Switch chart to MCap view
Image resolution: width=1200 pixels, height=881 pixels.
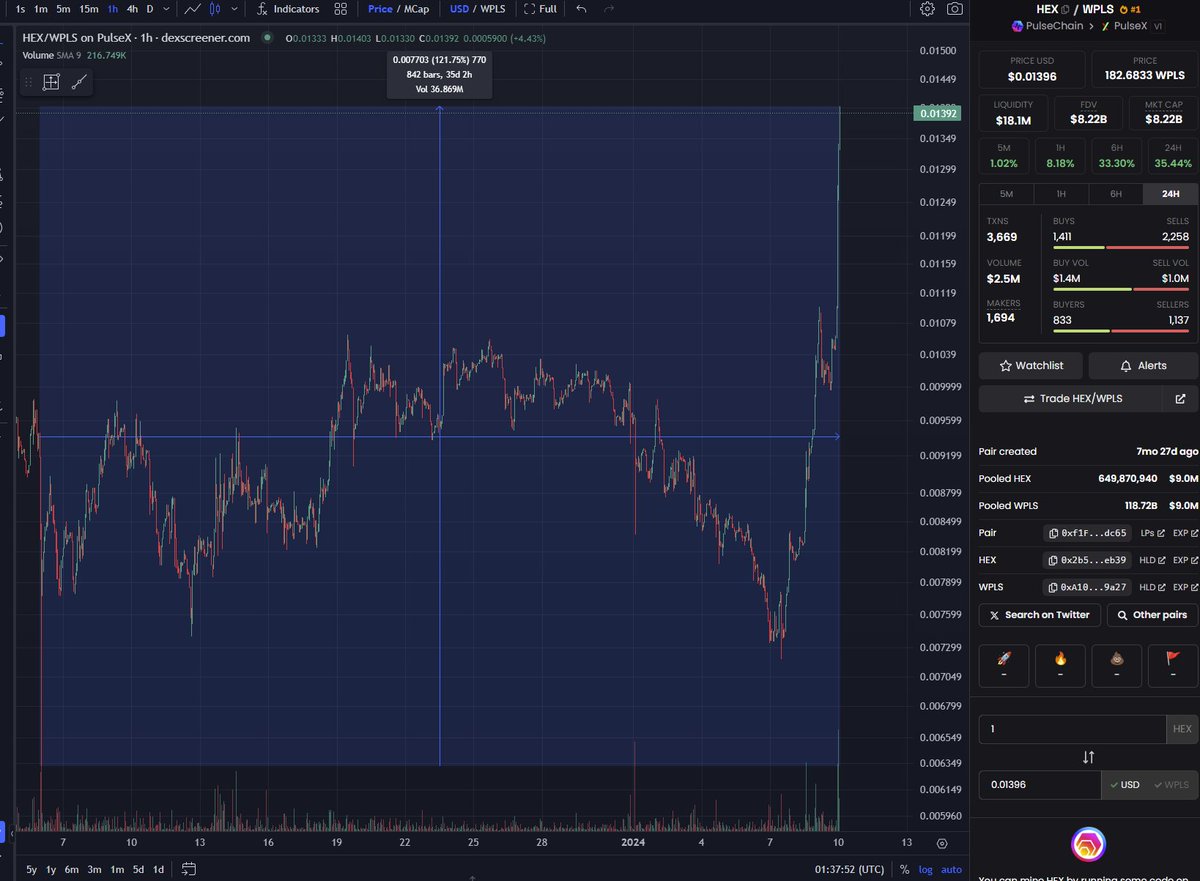[416, 9]
